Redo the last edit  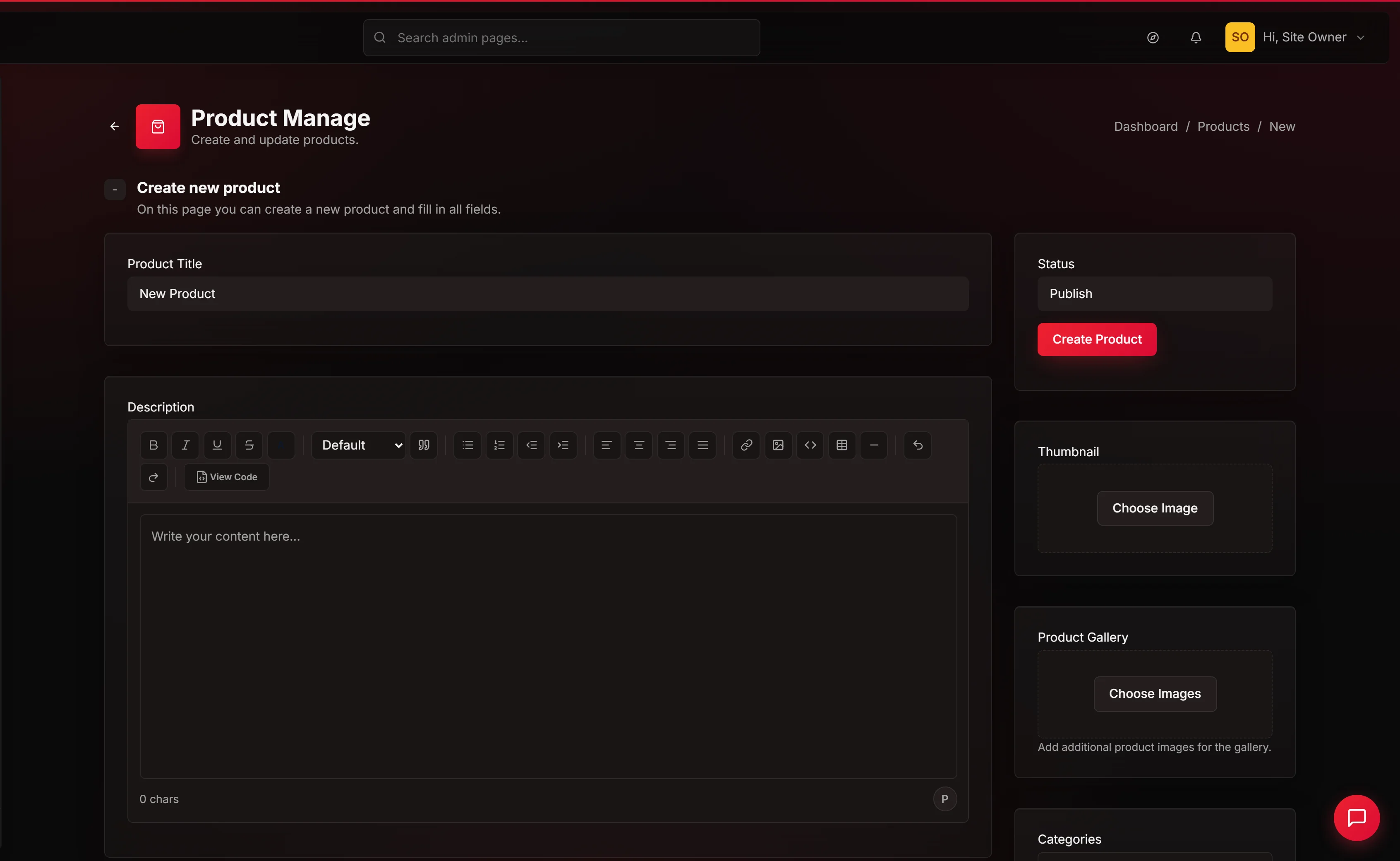click(153, 477)
